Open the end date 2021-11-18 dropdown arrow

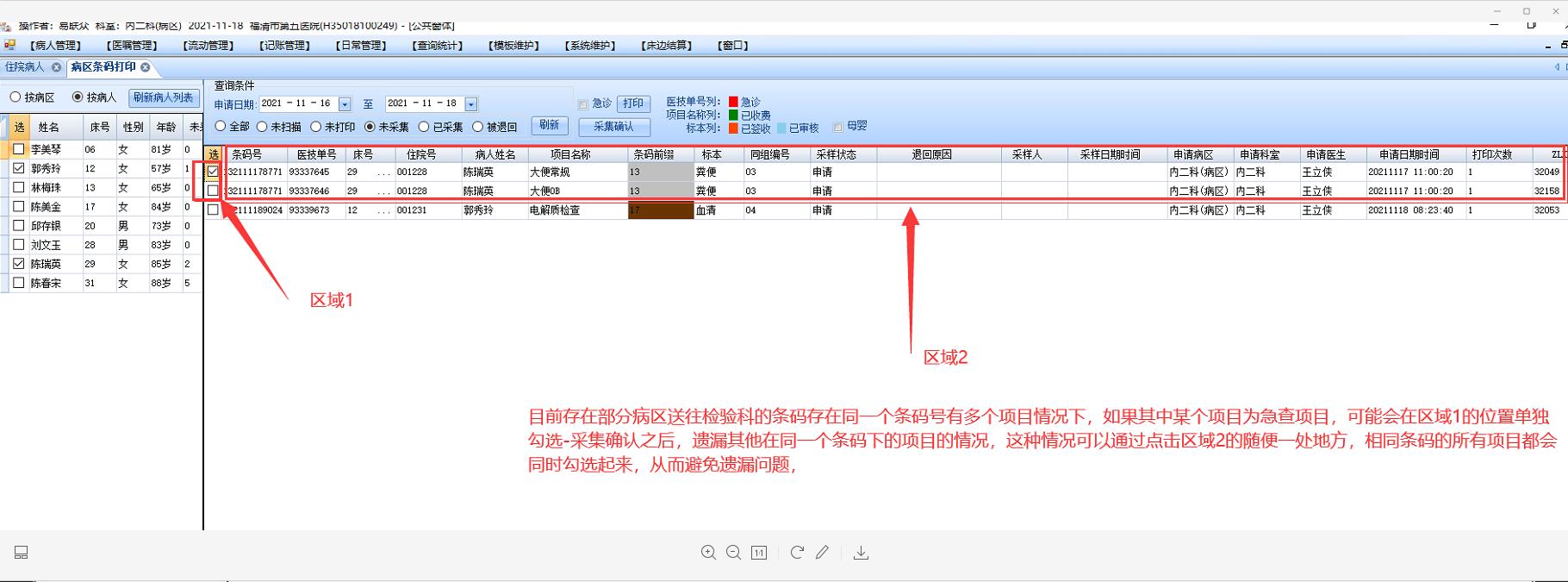[x=470, y=104]
